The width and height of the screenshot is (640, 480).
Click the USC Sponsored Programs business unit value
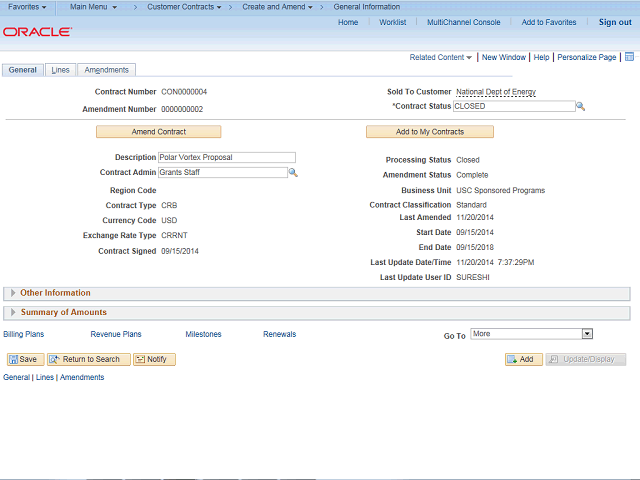(500, 191)
